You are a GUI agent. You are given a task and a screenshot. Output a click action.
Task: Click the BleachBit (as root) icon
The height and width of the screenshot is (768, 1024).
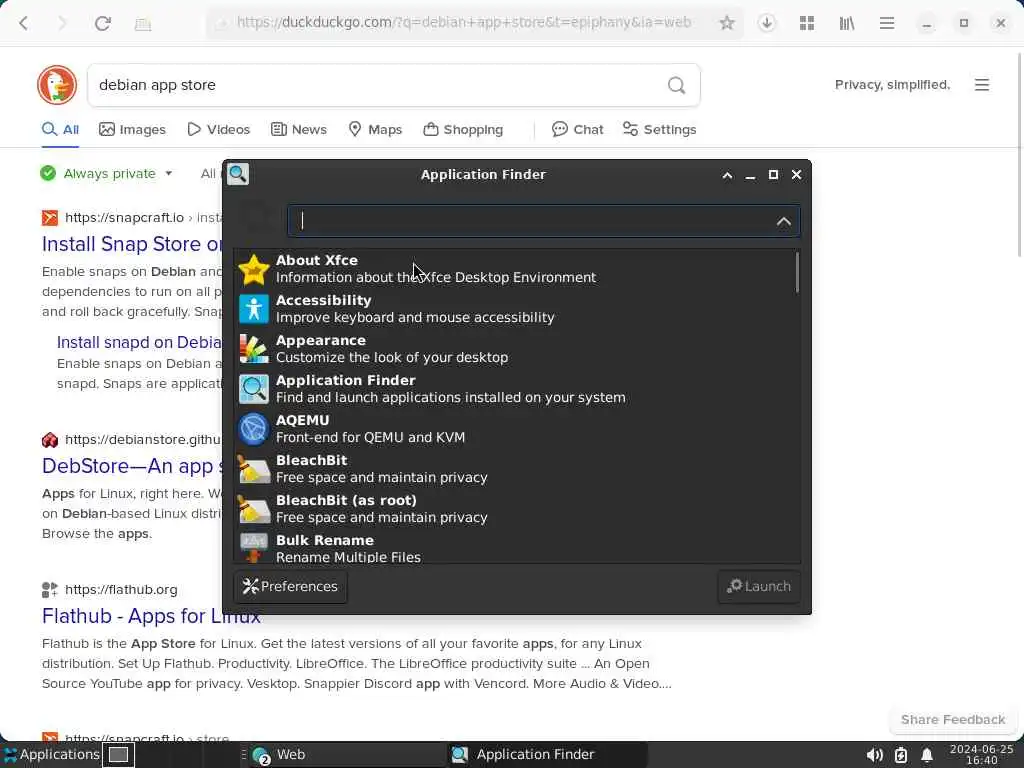(253, 509)
